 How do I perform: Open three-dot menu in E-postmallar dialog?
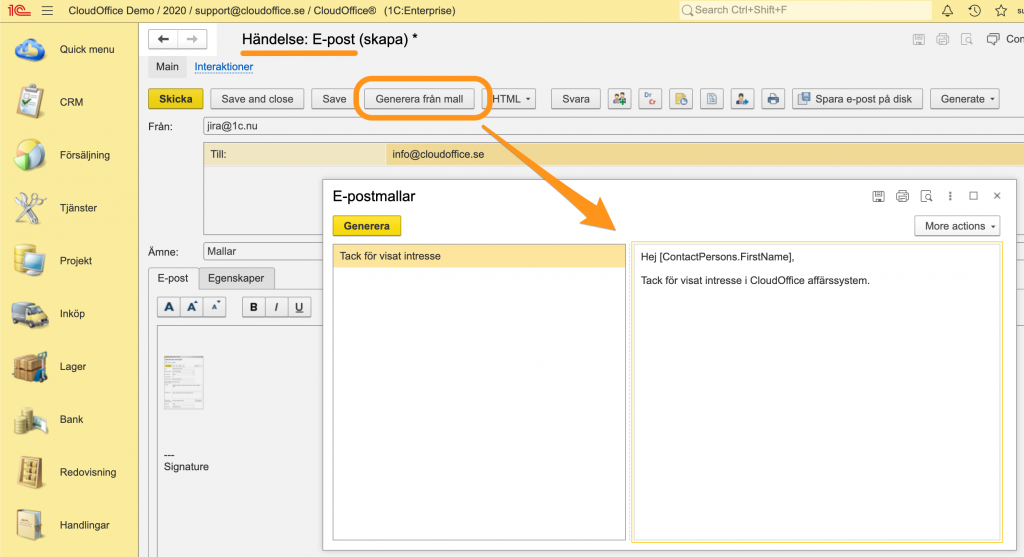950,196
